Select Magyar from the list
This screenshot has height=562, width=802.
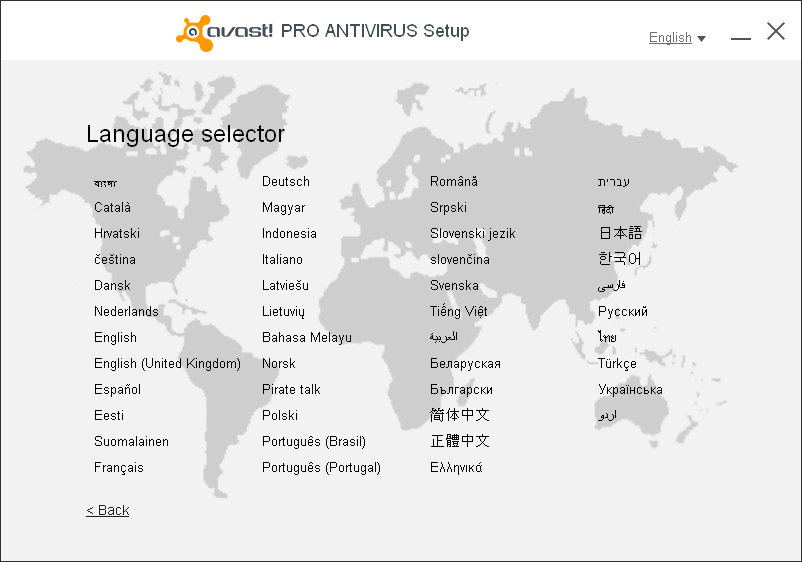pyautogui.click(x=283, y=208)
